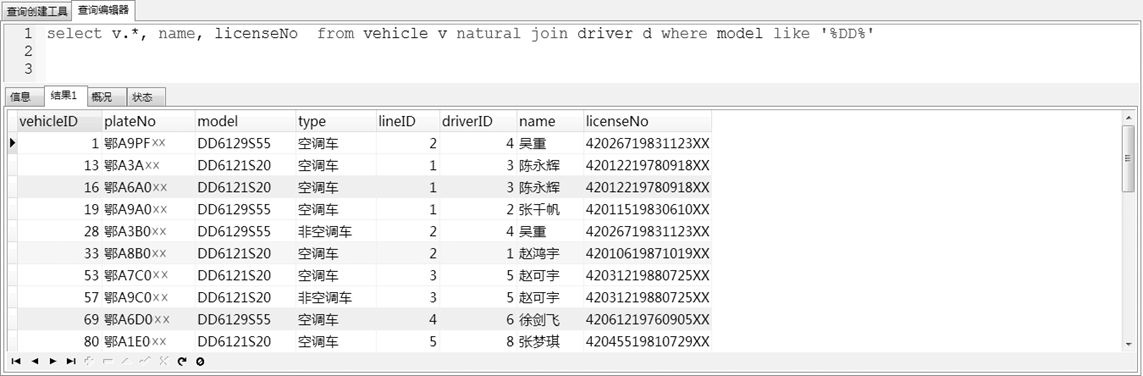
Task: Select license number 42010619871019XX
Action: click(x=647, y=254)
